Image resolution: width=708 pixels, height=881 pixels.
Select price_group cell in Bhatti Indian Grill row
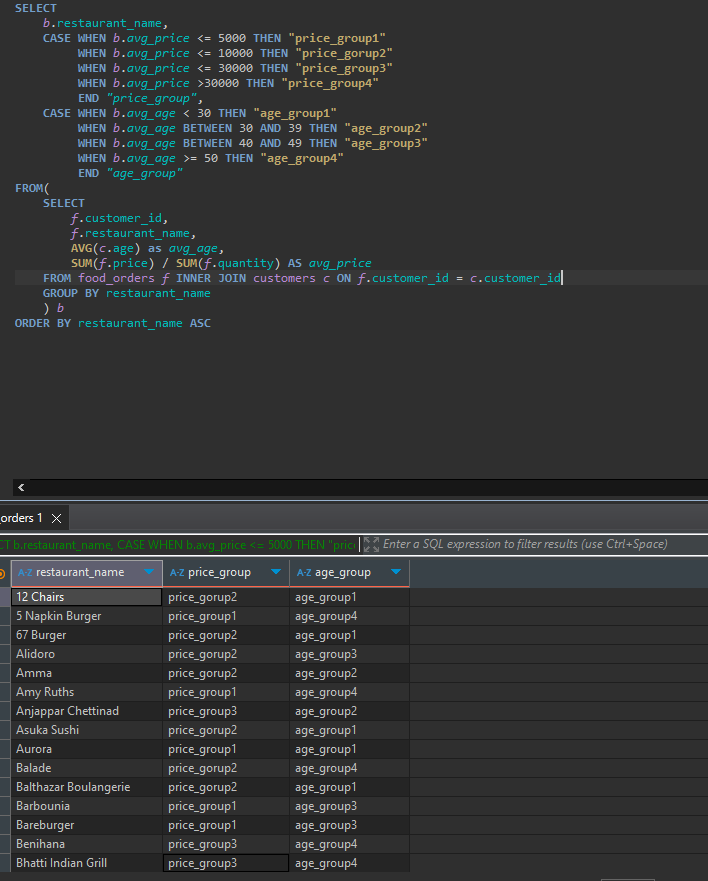pyautogui.click(x=226, y=863)
